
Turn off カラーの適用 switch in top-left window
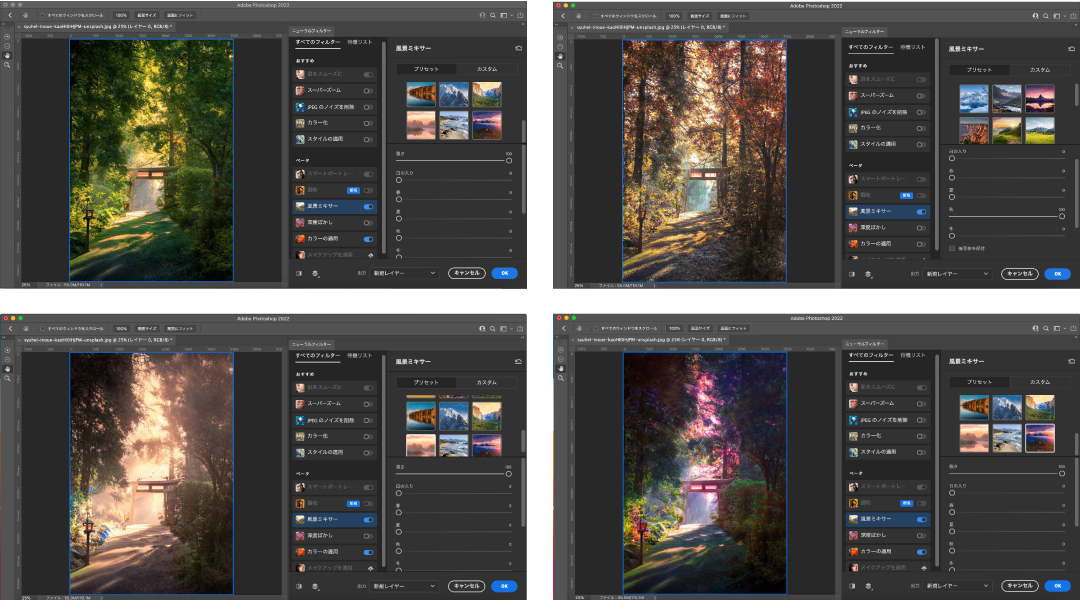368,239
